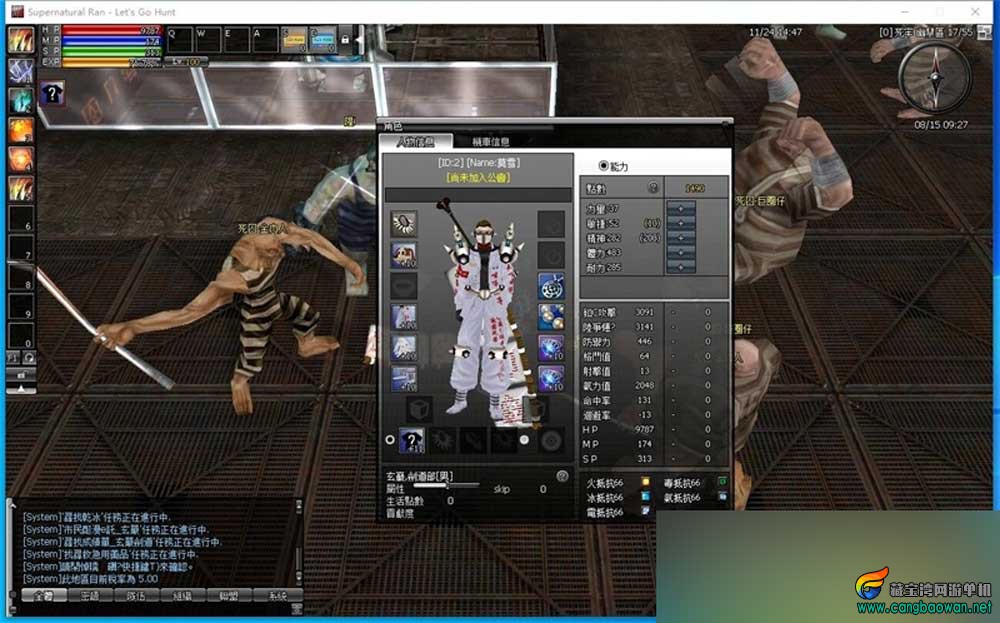Screen dimensions: 1000x623
Task: Toggle the quick slot bar lock
Action: 345,40
